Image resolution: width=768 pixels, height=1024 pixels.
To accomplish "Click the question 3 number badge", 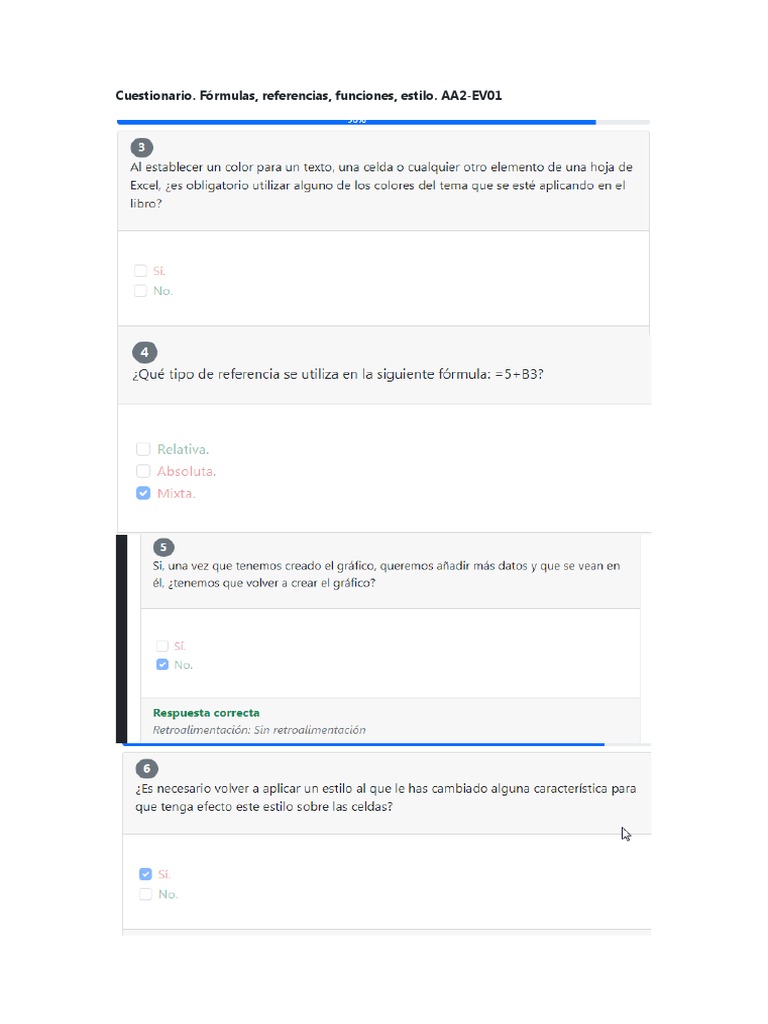I will [x=142, y=148].
